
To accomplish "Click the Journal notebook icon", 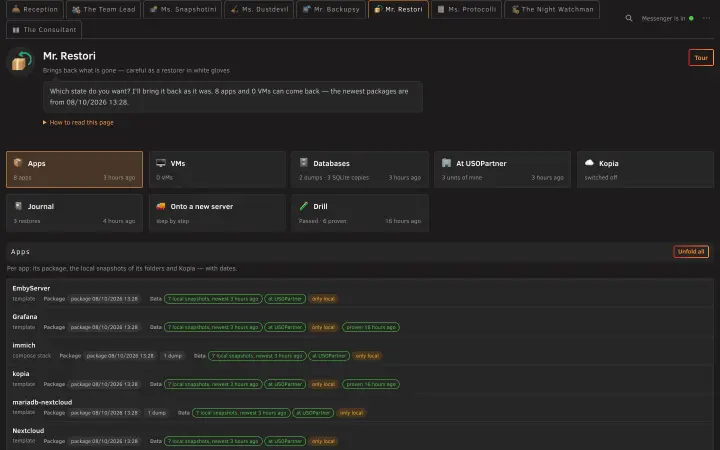I will coord(18,206).
